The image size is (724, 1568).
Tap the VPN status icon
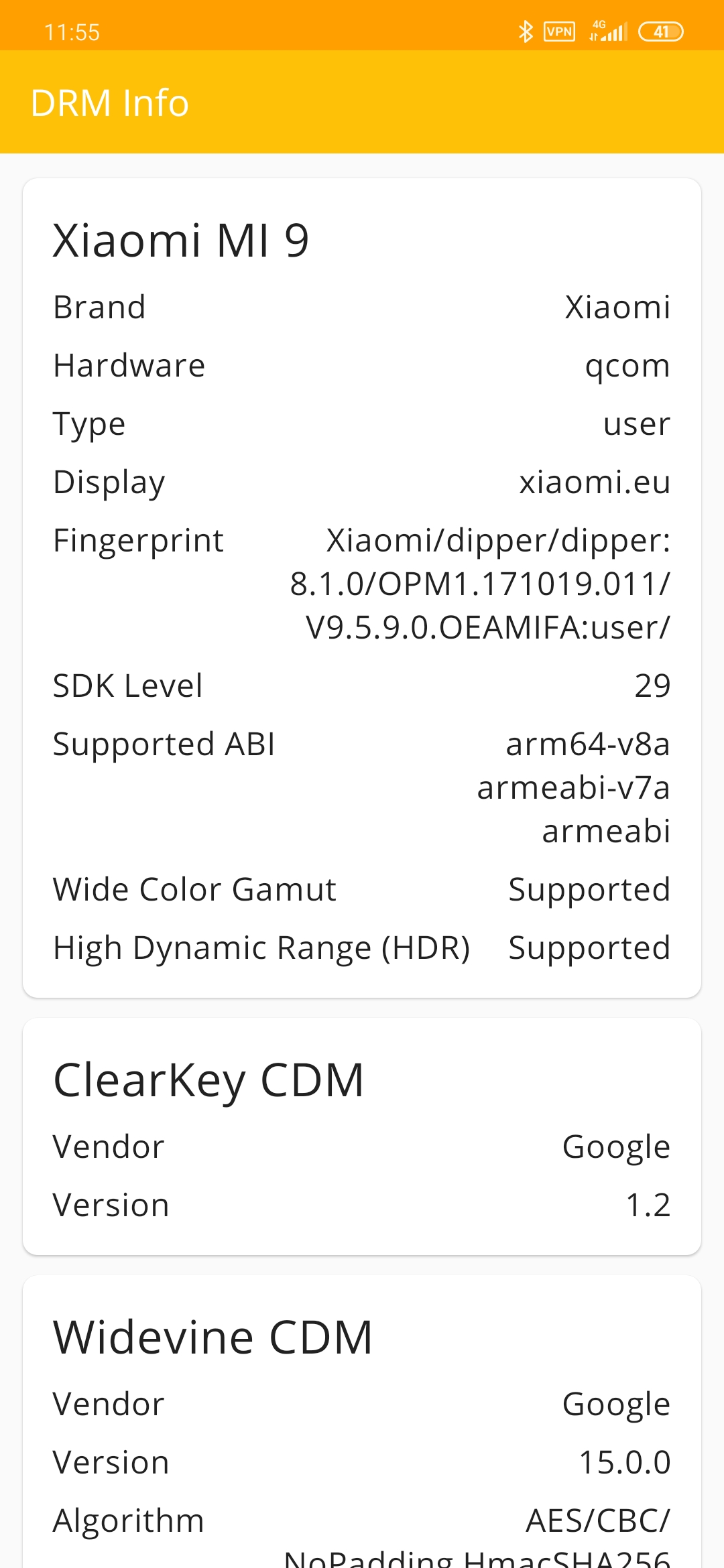560,31
